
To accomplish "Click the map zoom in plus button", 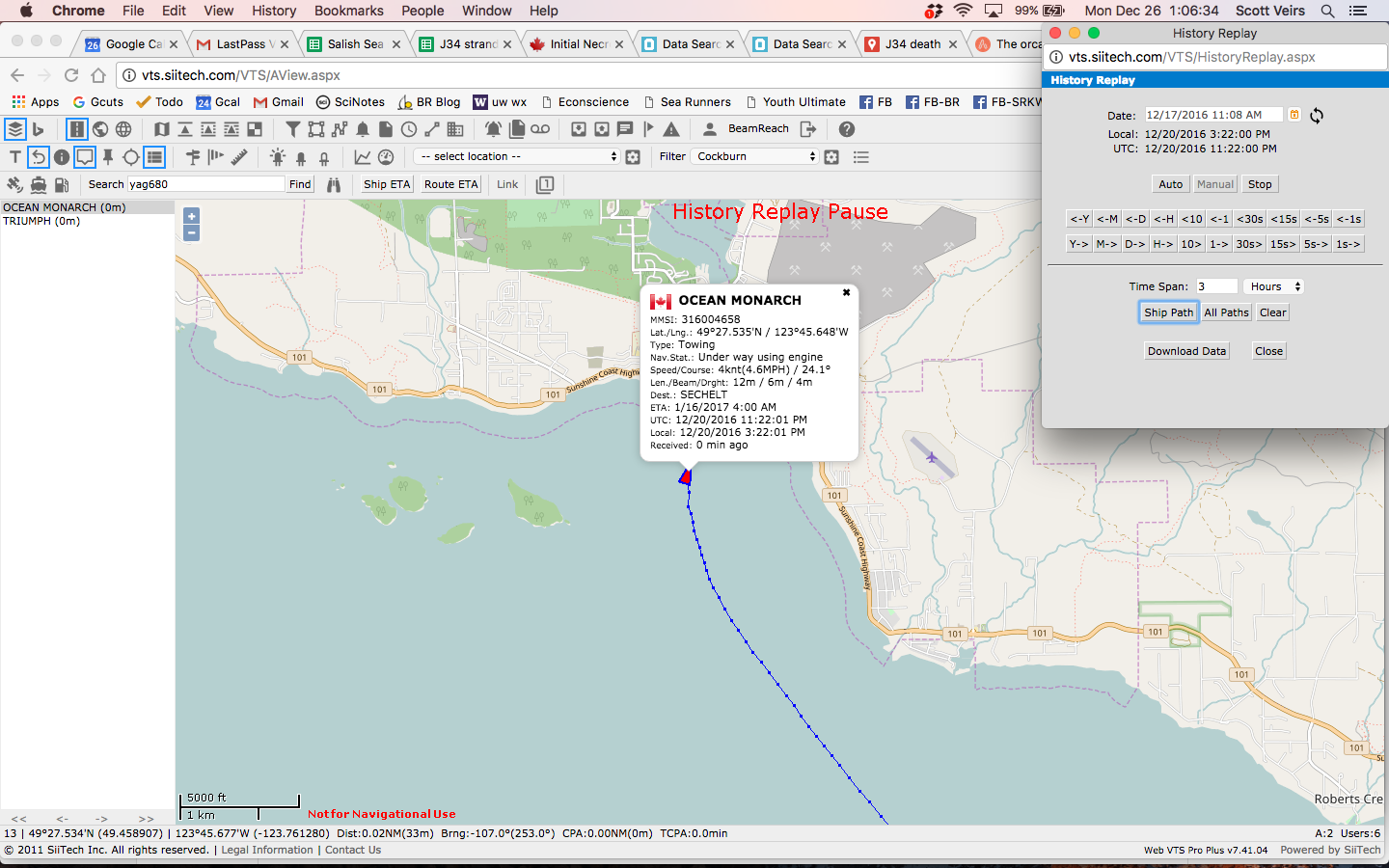I will pyautogui.click(x=191, y=216).
